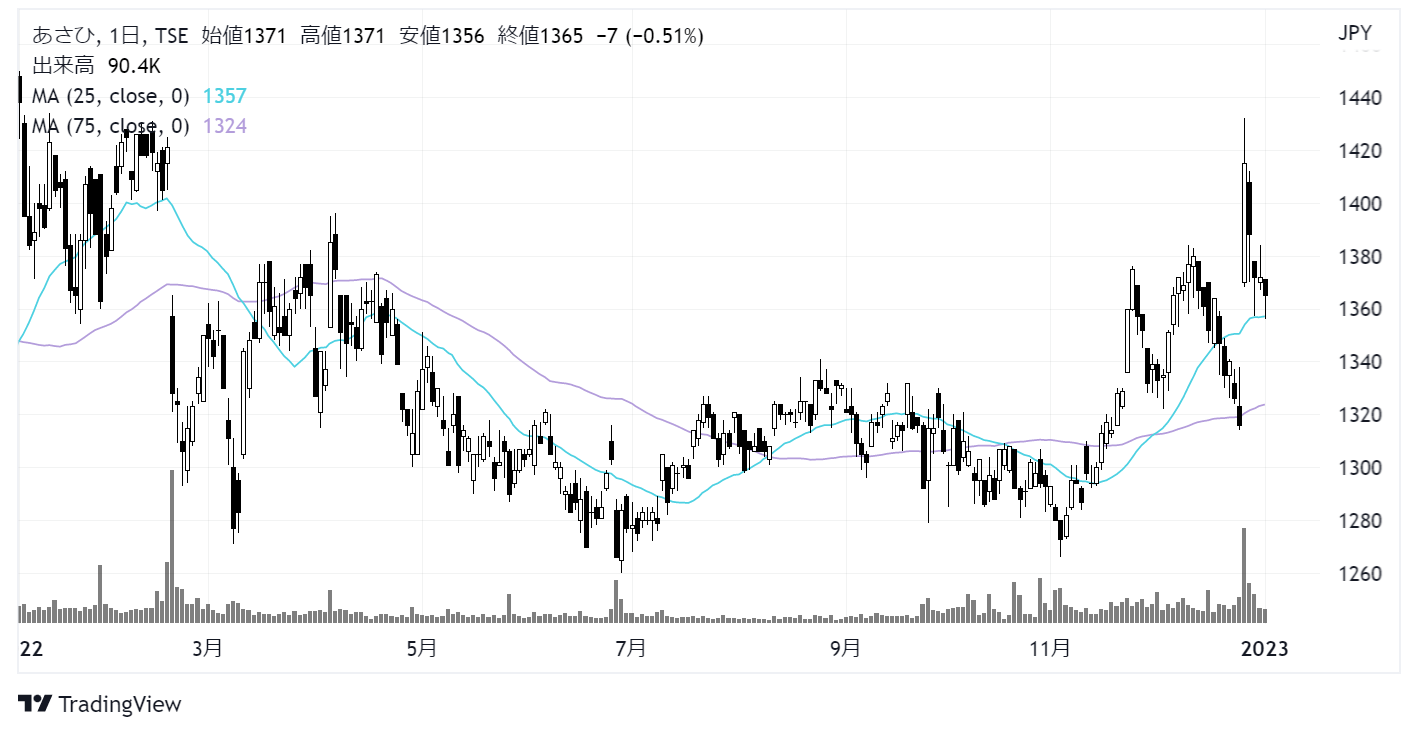
Task: Click the 9月 time axis label
Action: click(x=845, y=648)
